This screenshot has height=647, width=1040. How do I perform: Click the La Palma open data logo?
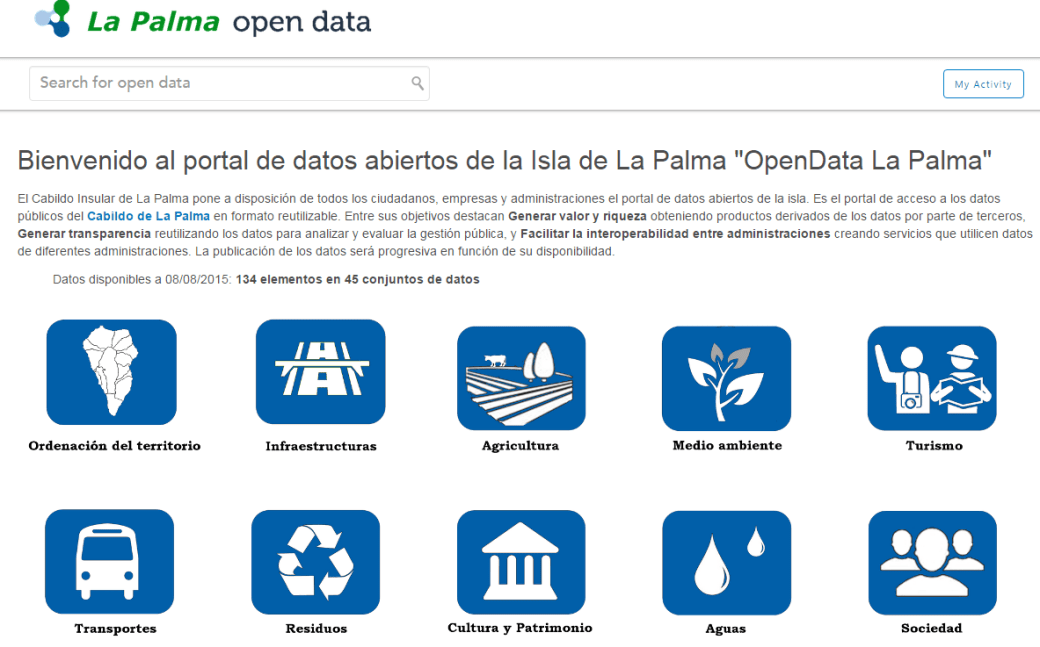click(204, 20)
